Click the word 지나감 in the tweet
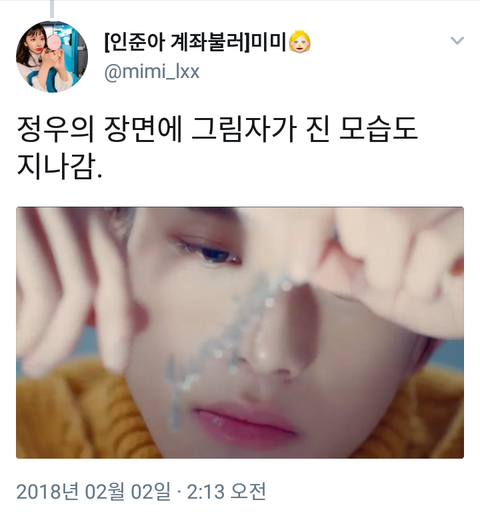The image size is (480, 520). click(x=55, y=167)
